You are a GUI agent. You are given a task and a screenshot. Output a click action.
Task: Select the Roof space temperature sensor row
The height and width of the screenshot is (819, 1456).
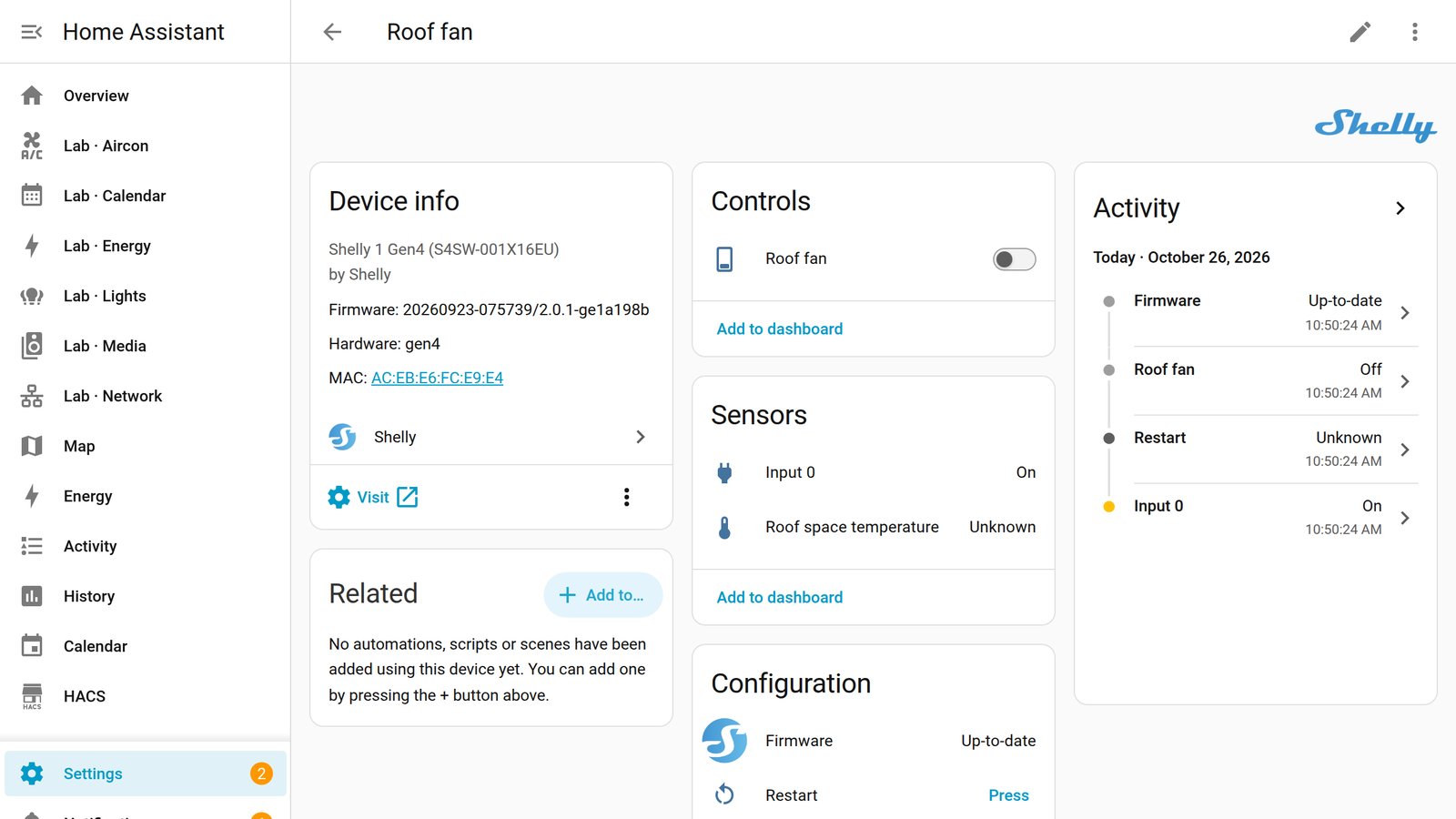(874, 527)
